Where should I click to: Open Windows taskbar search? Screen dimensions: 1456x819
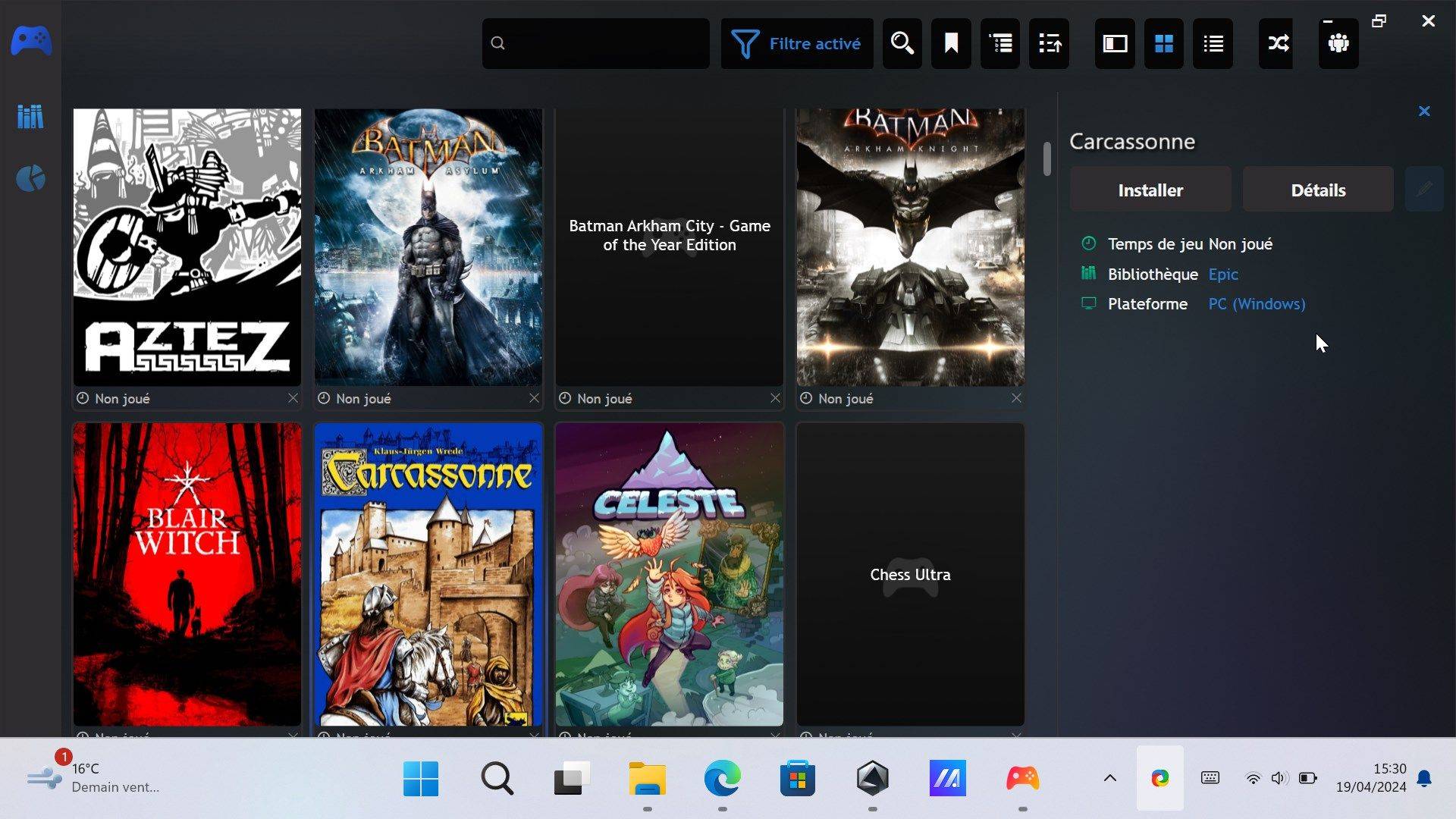pos(497,779)
